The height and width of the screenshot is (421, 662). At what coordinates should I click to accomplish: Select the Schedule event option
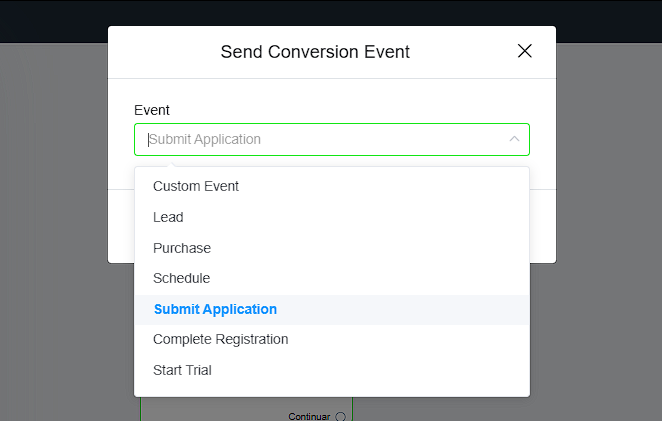pos(181,278)
